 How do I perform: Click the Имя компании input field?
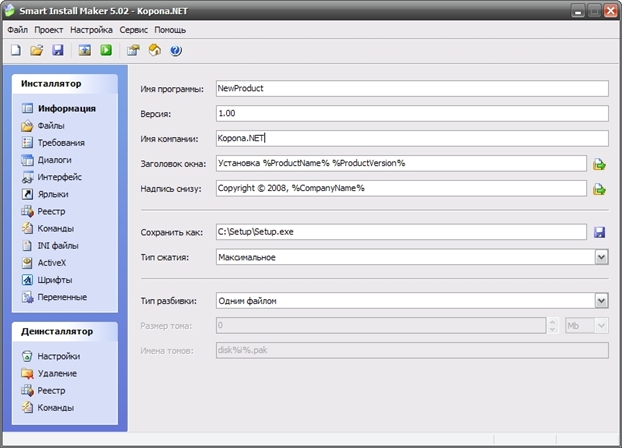pyautogui.click(x=412, y=138)
